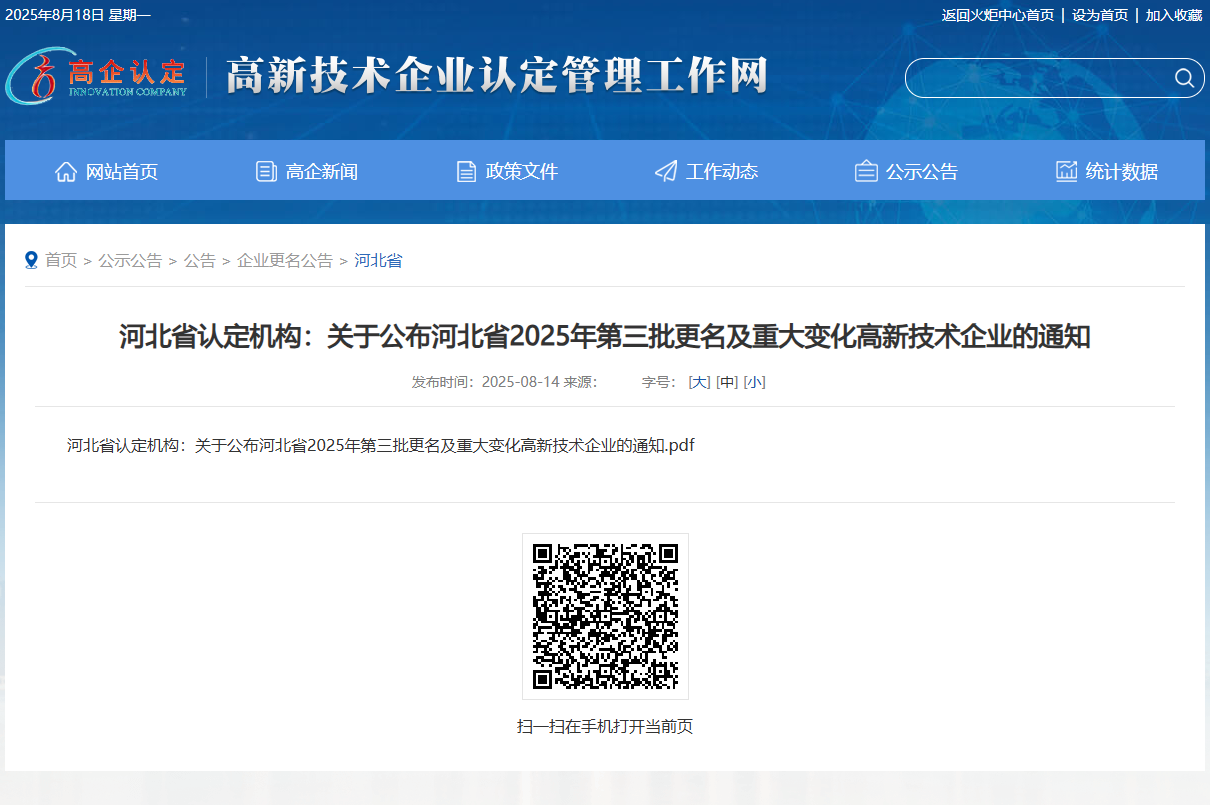Viewport: 1210px width, 805px height.
Task: Go to 公示公告 in breadcrumb
Action: (130, 260)
